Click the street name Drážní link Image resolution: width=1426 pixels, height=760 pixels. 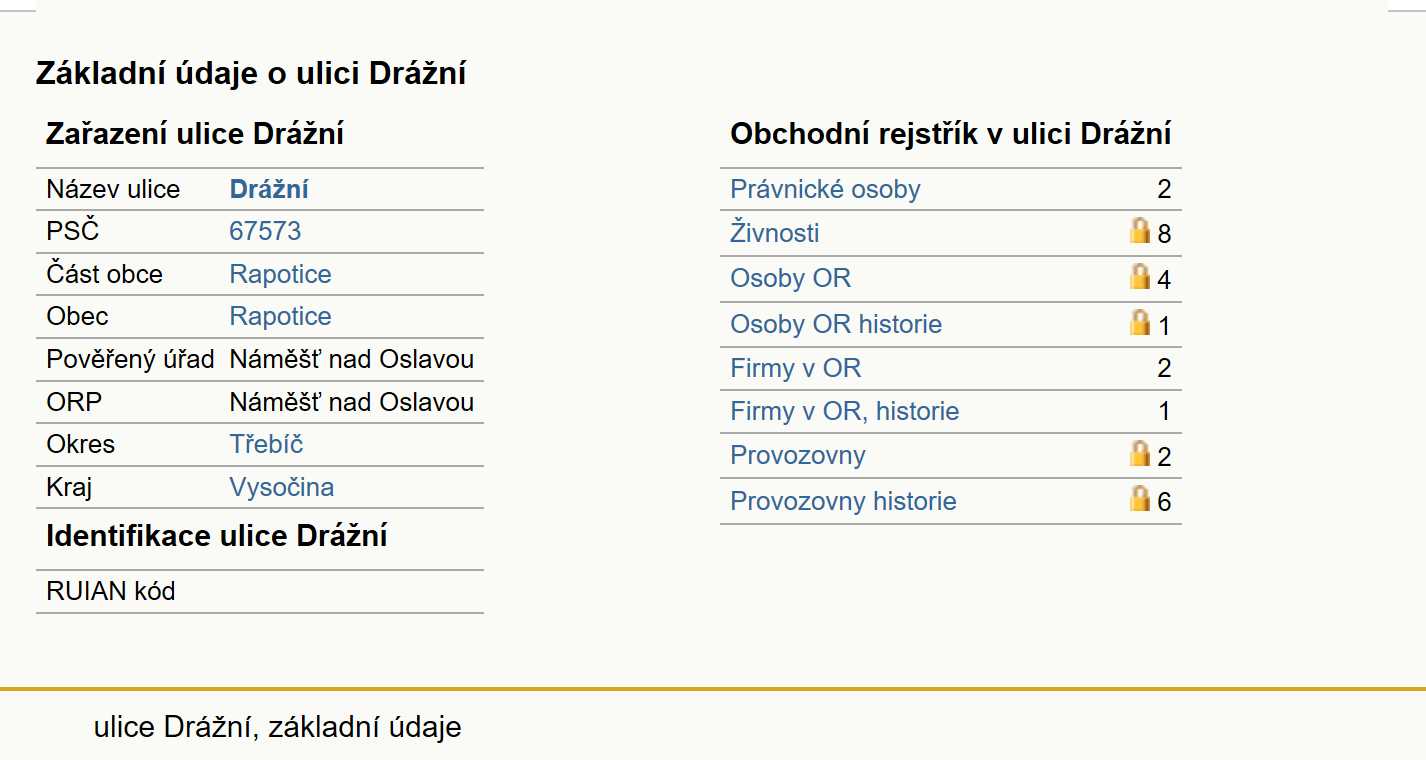point(269,189)
